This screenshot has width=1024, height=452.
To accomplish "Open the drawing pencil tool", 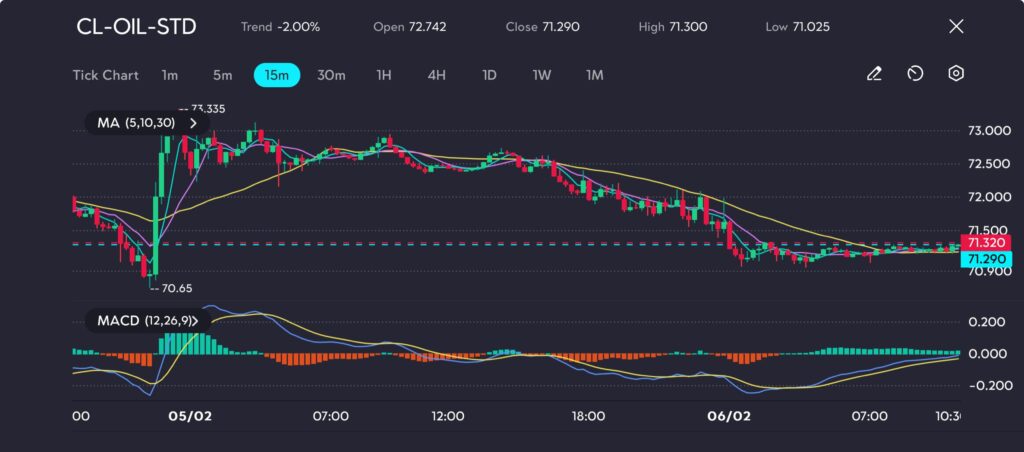I will (874, 74).
